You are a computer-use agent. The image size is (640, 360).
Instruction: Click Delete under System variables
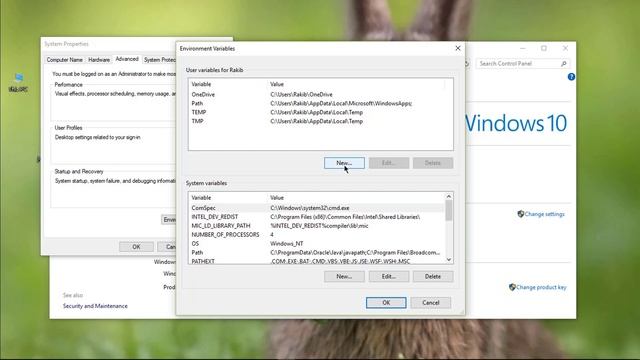(x=433, y=276)
